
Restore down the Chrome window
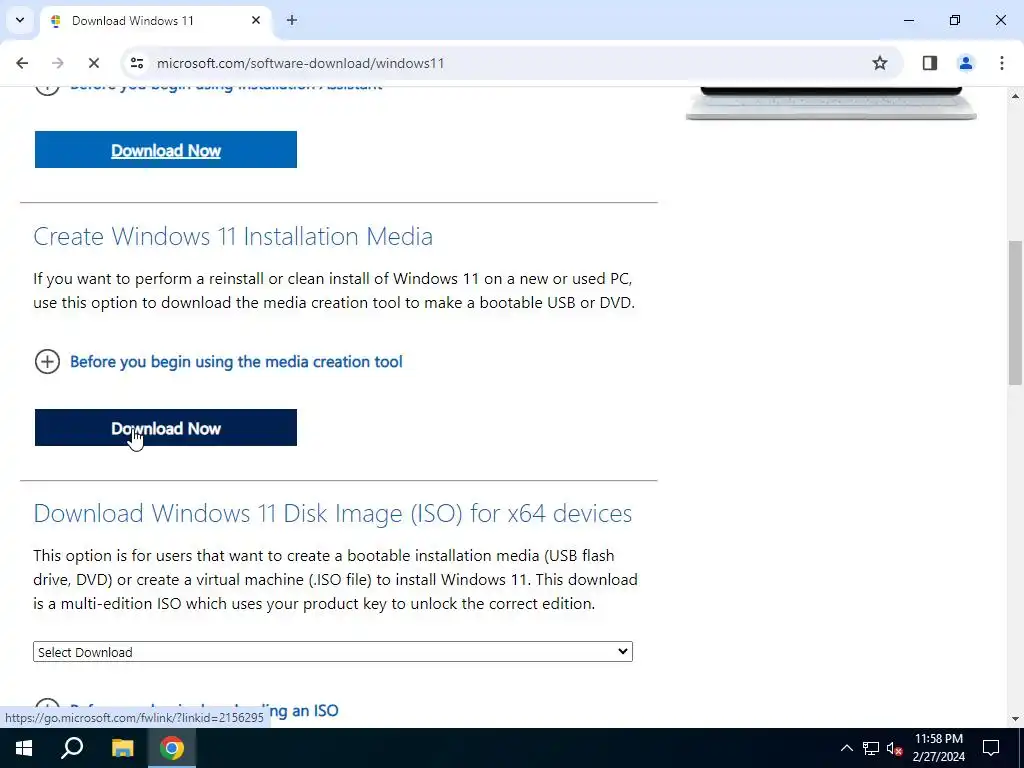click(x=955, y=20)
